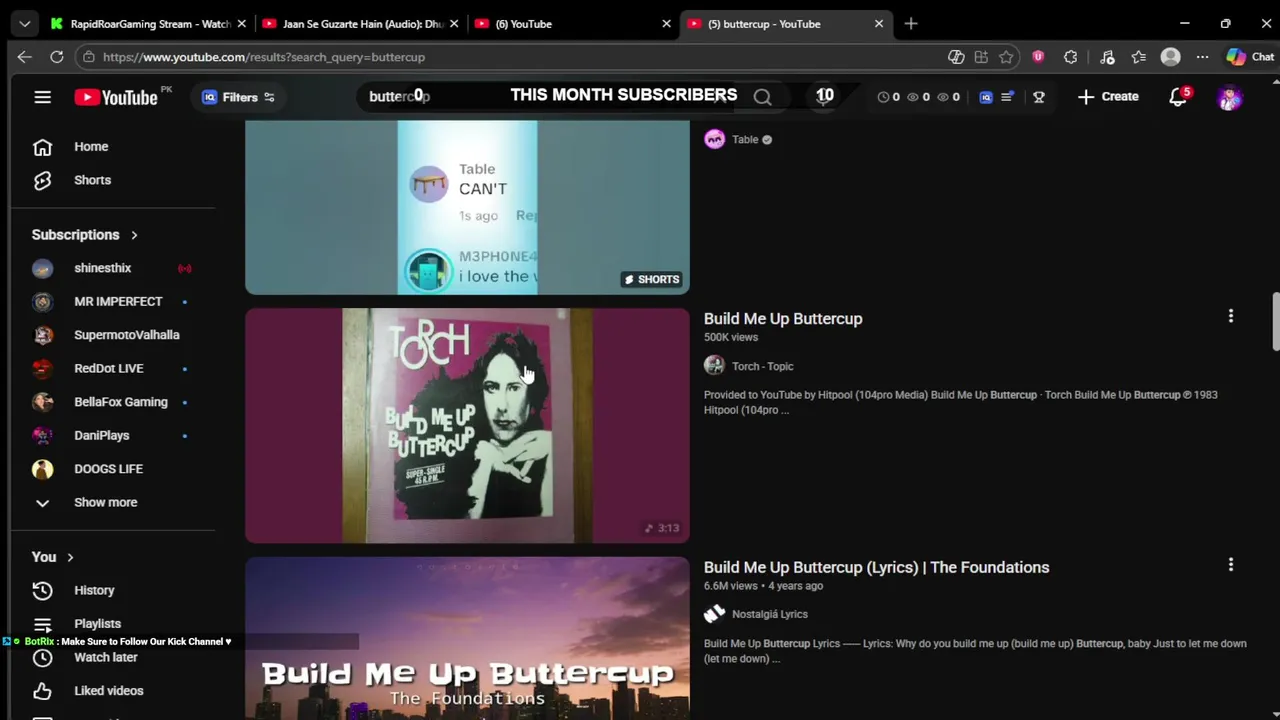Close the Jaan Se Guzarte Hain tab
1280x720 pixels.
point(454,24)
